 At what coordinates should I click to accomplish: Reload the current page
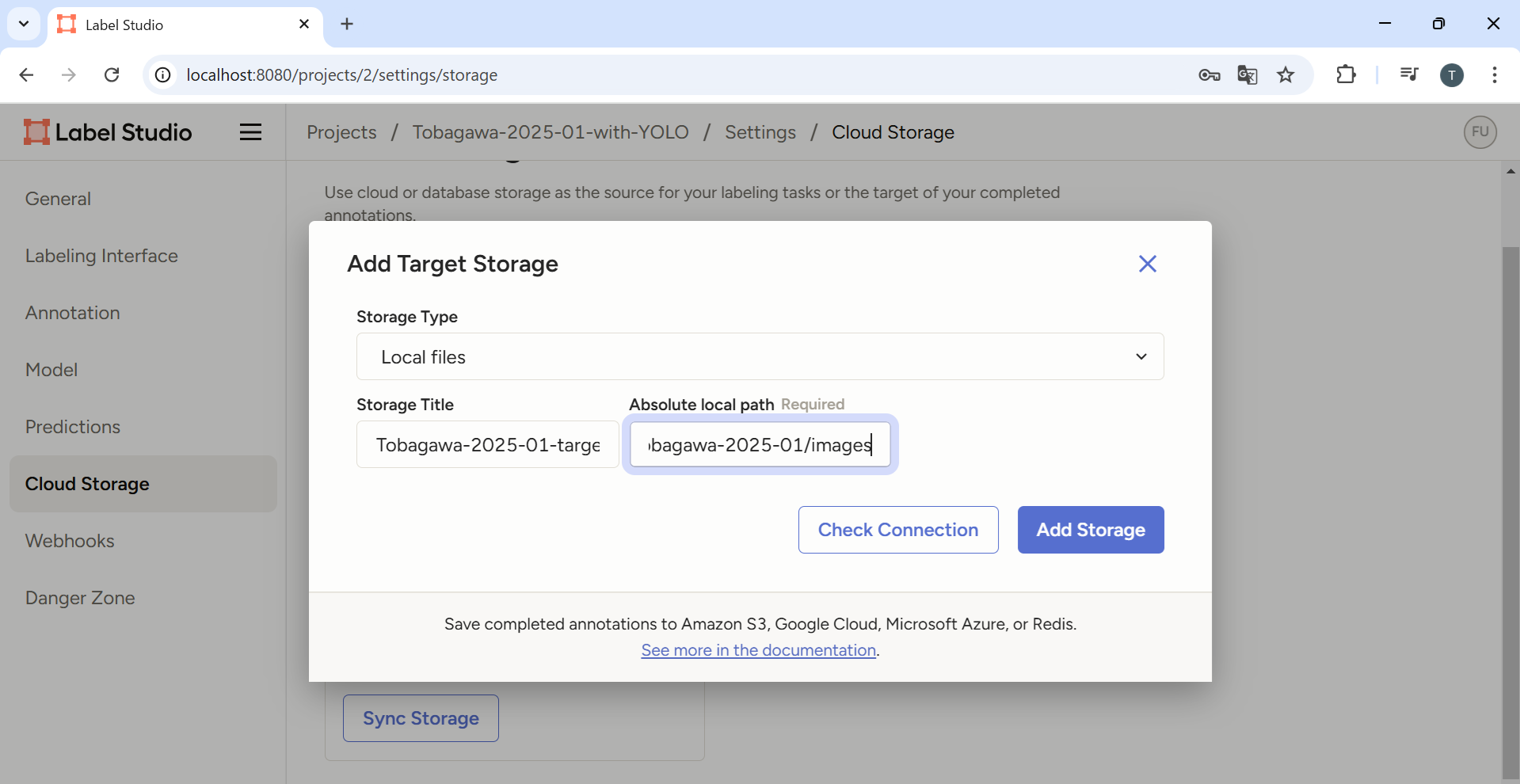[112, 75]
